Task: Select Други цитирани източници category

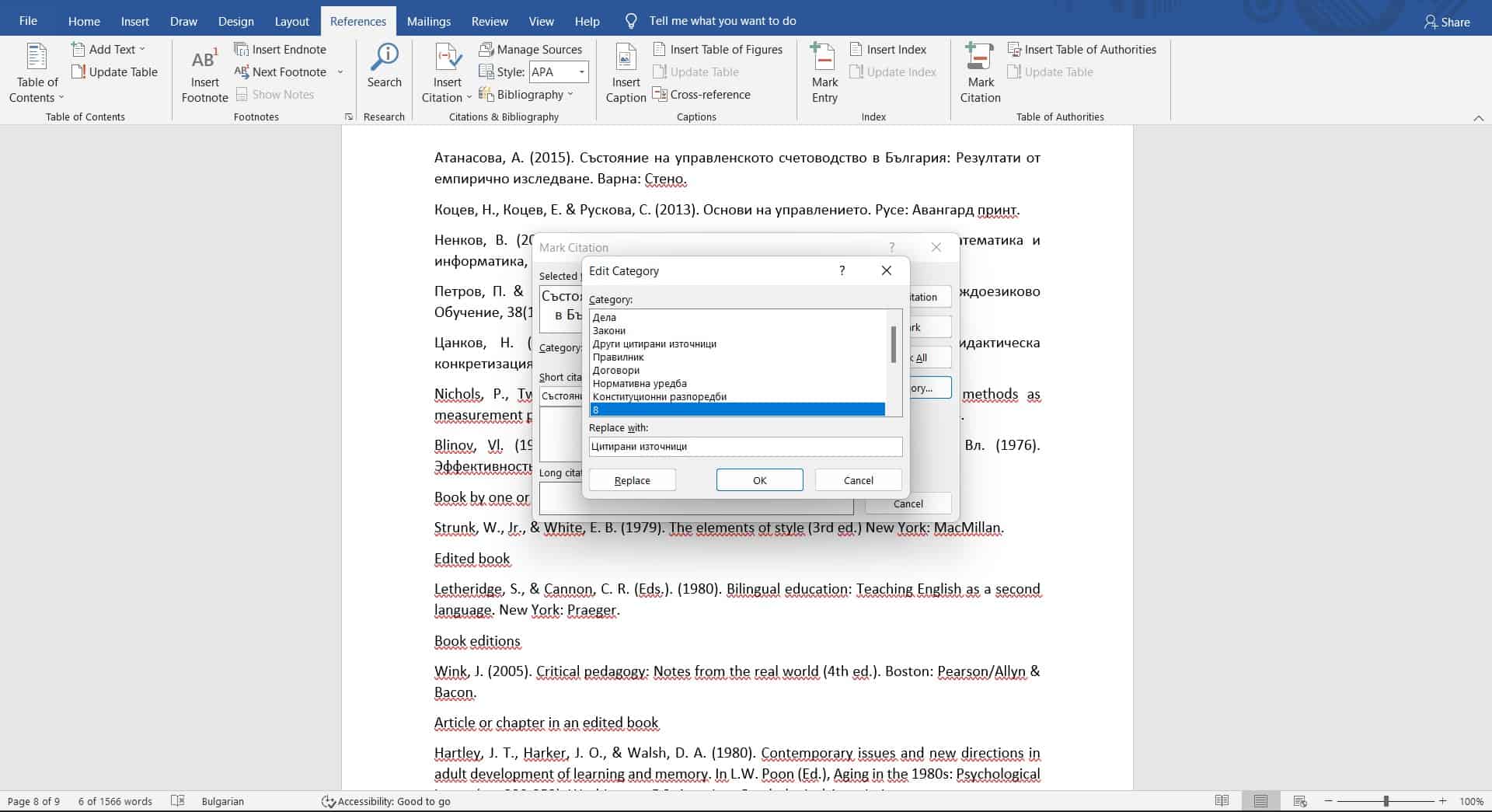Action: 737,343
